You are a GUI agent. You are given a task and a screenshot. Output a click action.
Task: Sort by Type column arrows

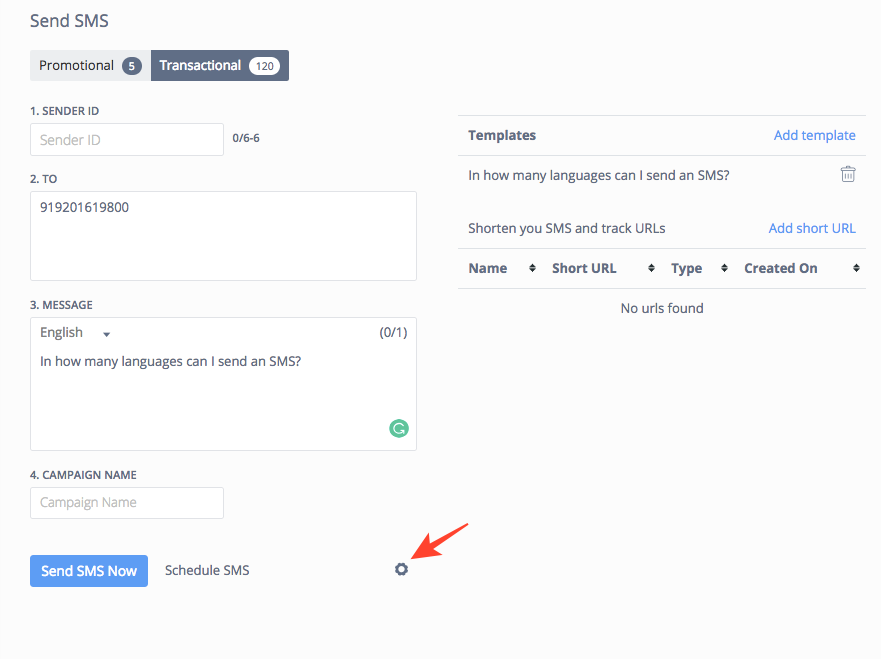tap(724, 268)
